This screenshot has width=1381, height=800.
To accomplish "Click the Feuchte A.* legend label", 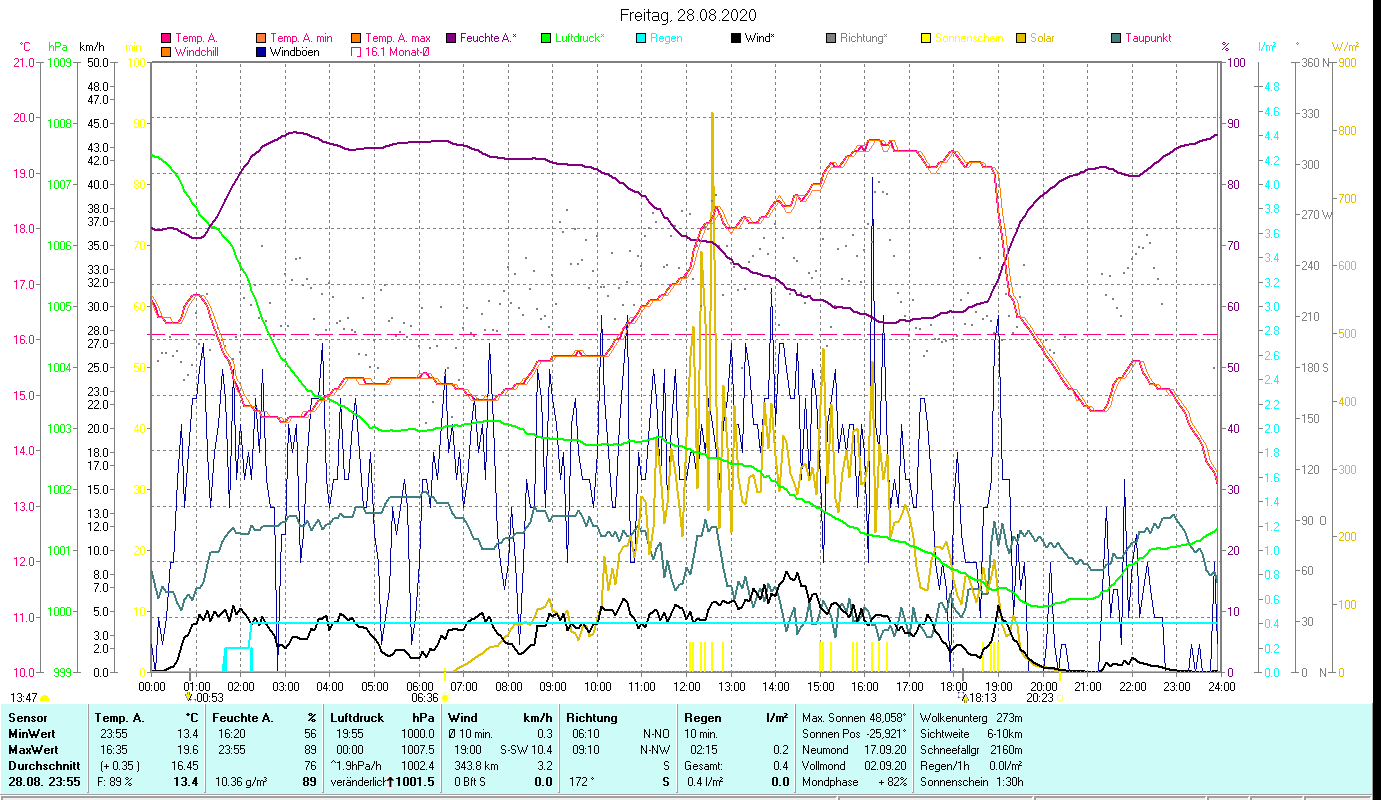I will pyautogui.click(x=488, y=39).
